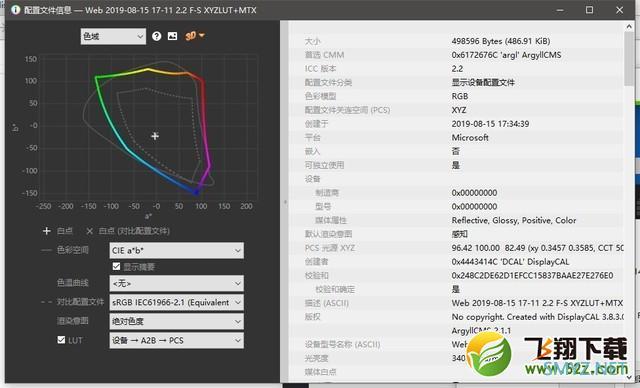Open the CIE a*b* color space dropdown
This screenshot has width=640, height=388.
[177, 251]
